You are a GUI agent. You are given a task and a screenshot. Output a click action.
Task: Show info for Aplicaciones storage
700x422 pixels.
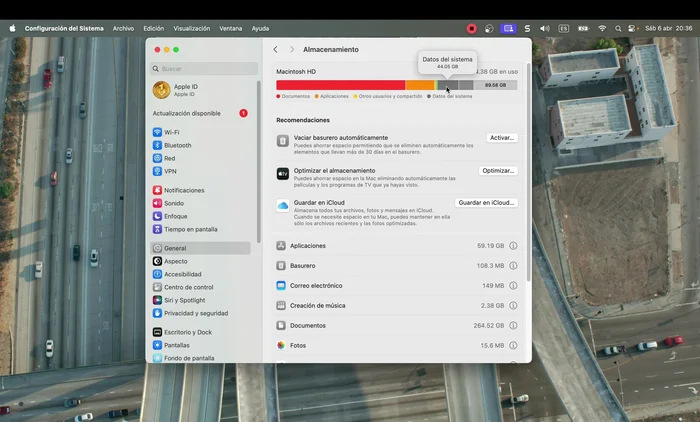[x=513, y=246]
